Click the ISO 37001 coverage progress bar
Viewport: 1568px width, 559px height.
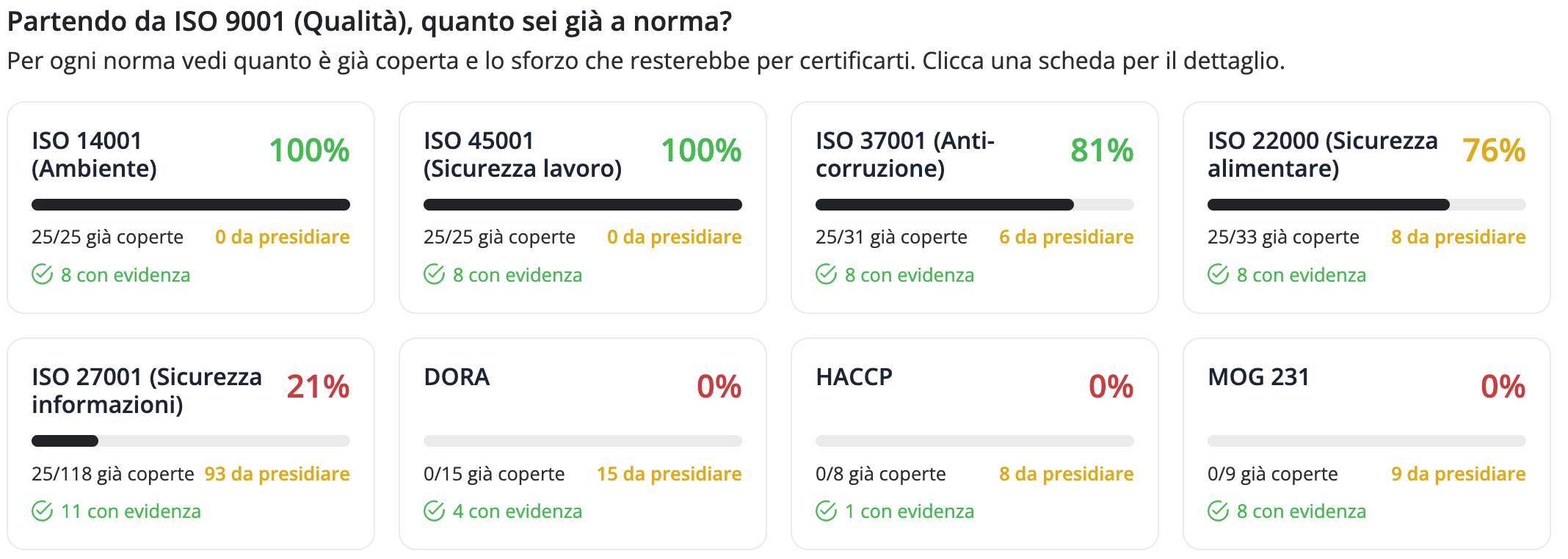(975, 205)
